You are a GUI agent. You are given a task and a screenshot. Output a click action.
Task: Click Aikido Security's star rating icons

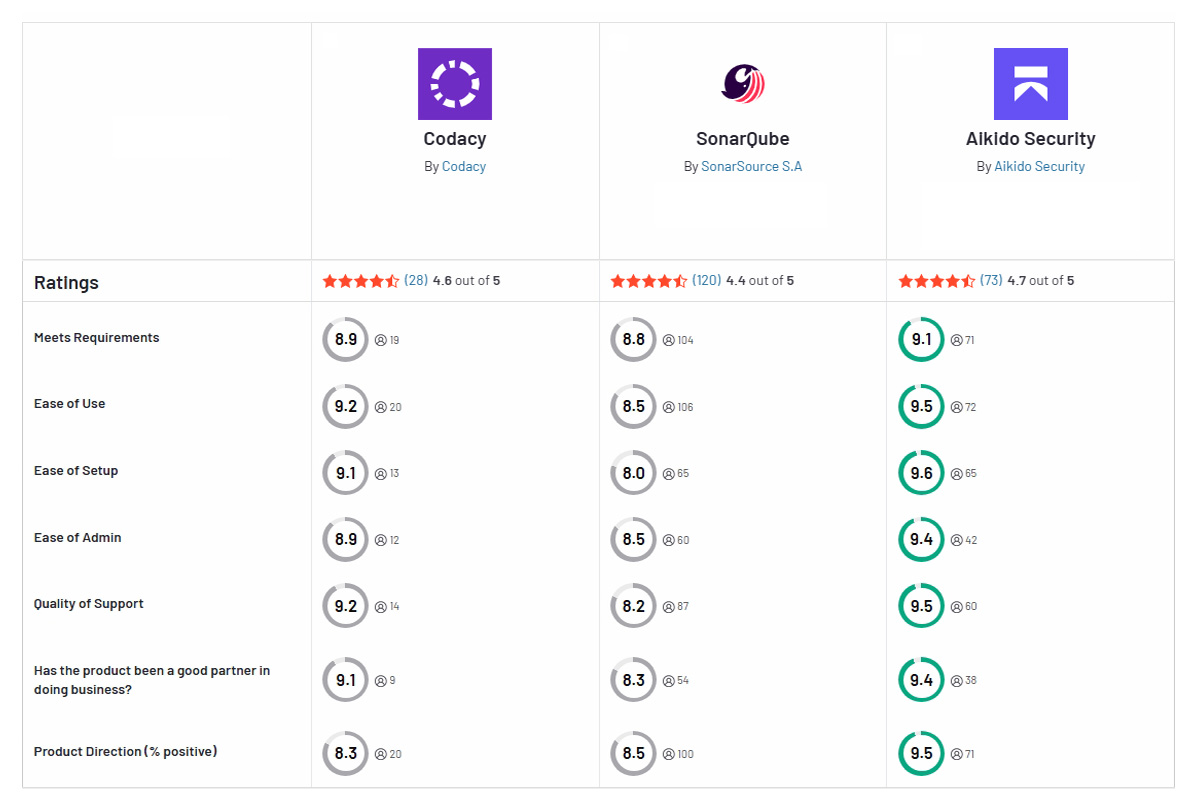pos(937,281)
